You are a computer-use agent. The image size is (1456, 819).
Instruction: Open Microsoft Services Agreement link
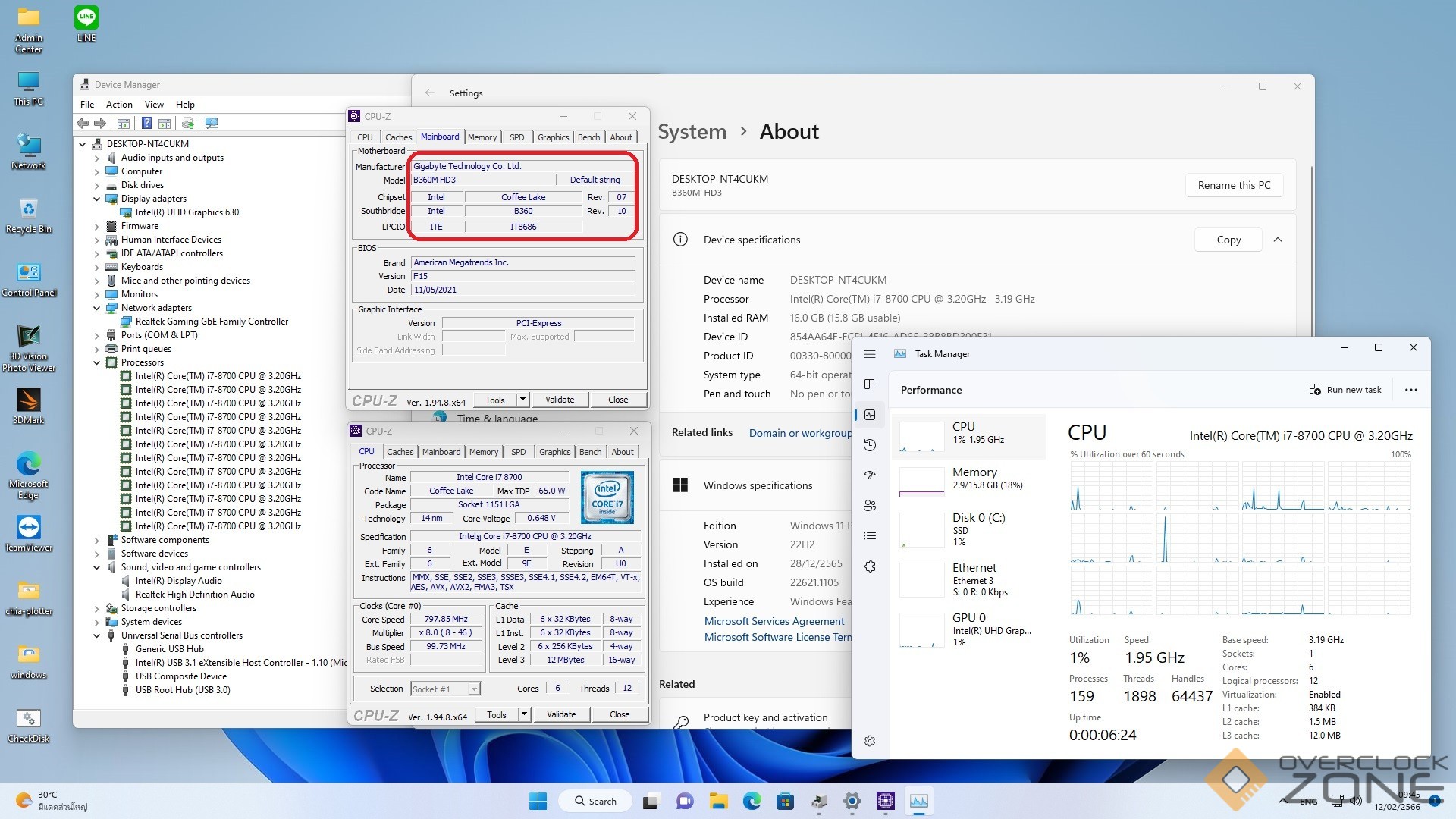(773, 621)
